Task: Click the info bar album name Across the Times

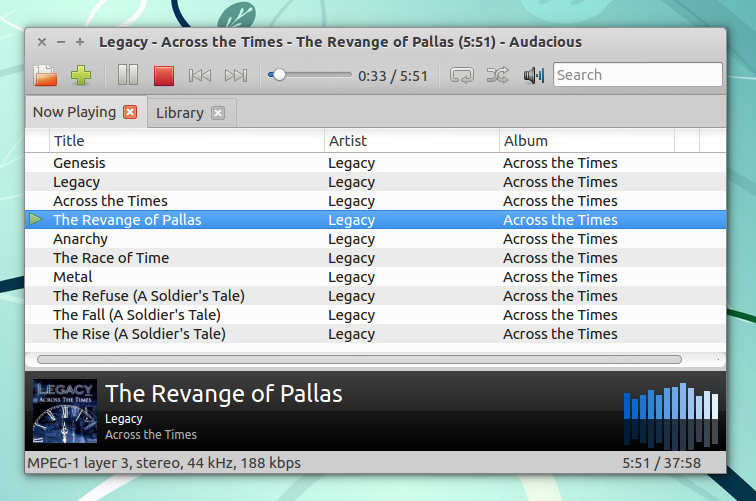Action: tap(151, 434)
